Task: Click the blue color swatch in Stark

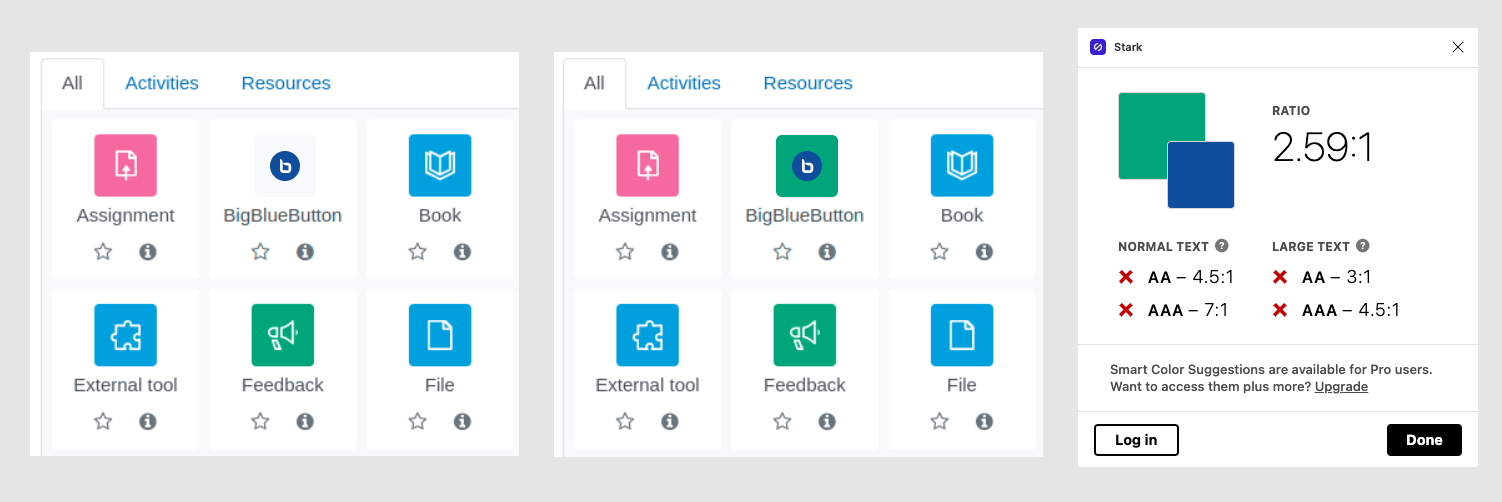Action: (x=1201, y=175)
